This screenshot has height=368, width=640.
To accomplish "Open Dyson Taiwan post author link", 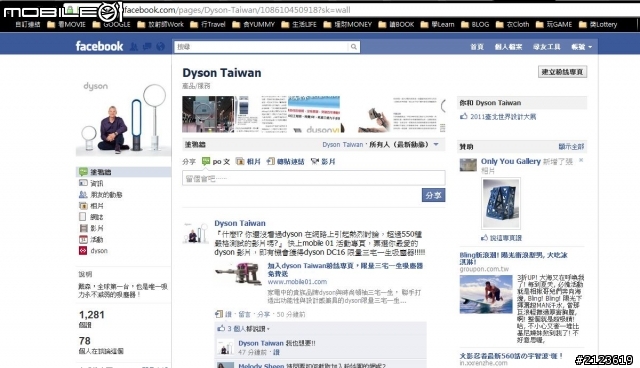I will coord(240,223).
